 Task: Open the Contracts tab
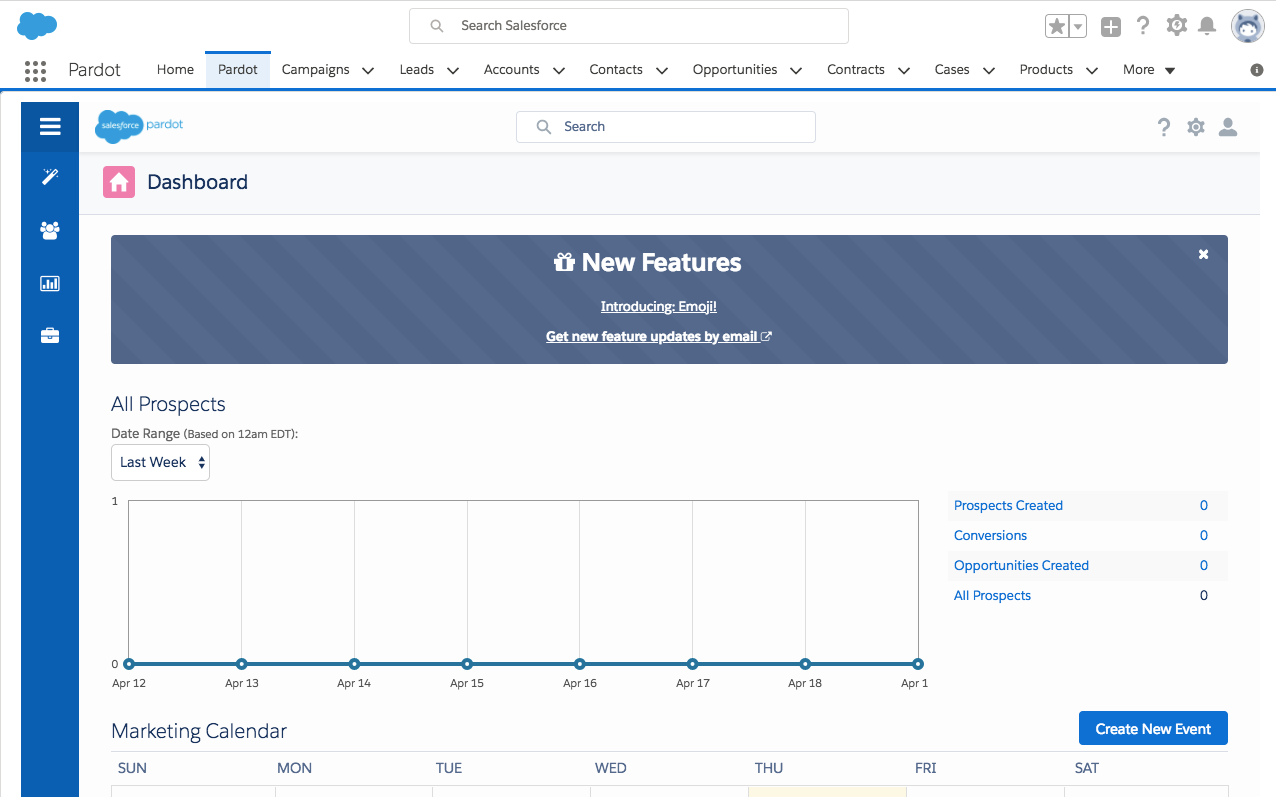pyautogui.click(x=856, y=70)
